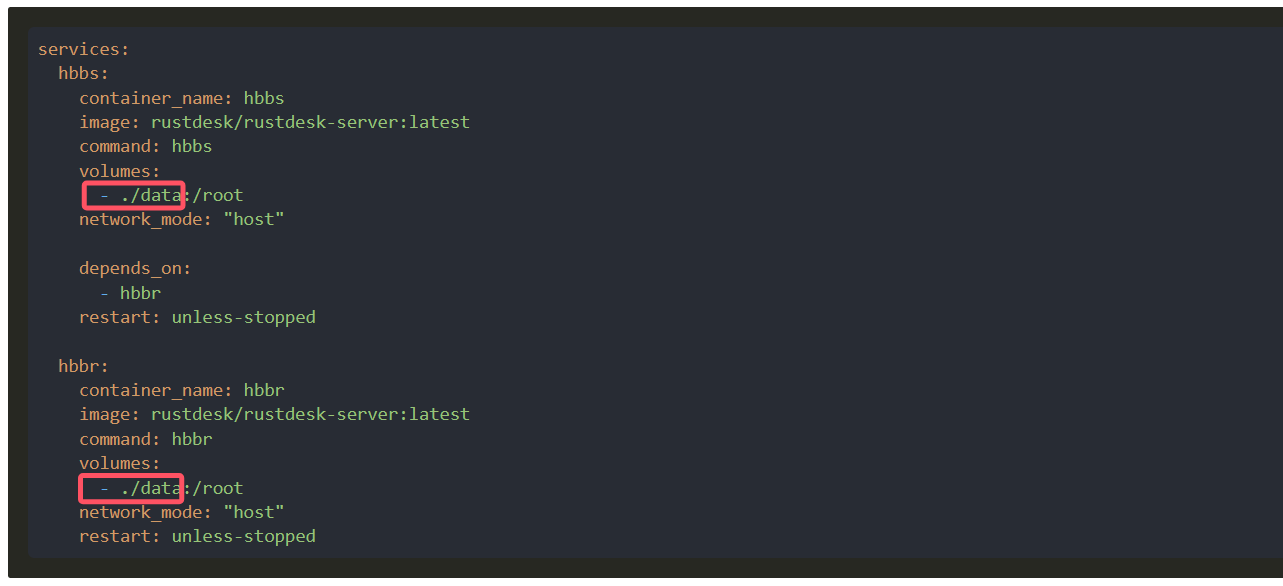This screenshot has height=586, width=1283.
Task: Click the second network_mode "host" value
Action: click(x=254, y=512)
